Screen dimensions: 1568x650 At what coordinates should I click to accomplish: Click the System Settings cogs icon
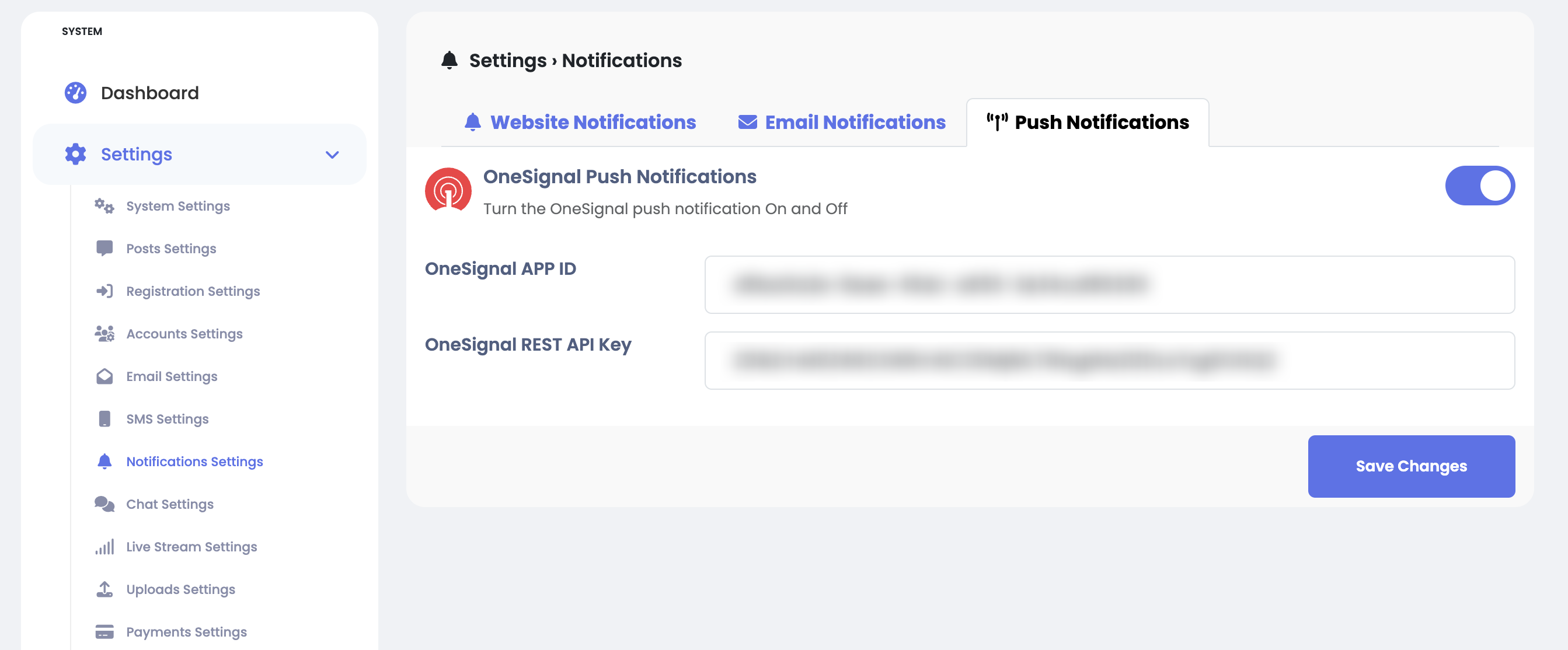click(104, 206)
